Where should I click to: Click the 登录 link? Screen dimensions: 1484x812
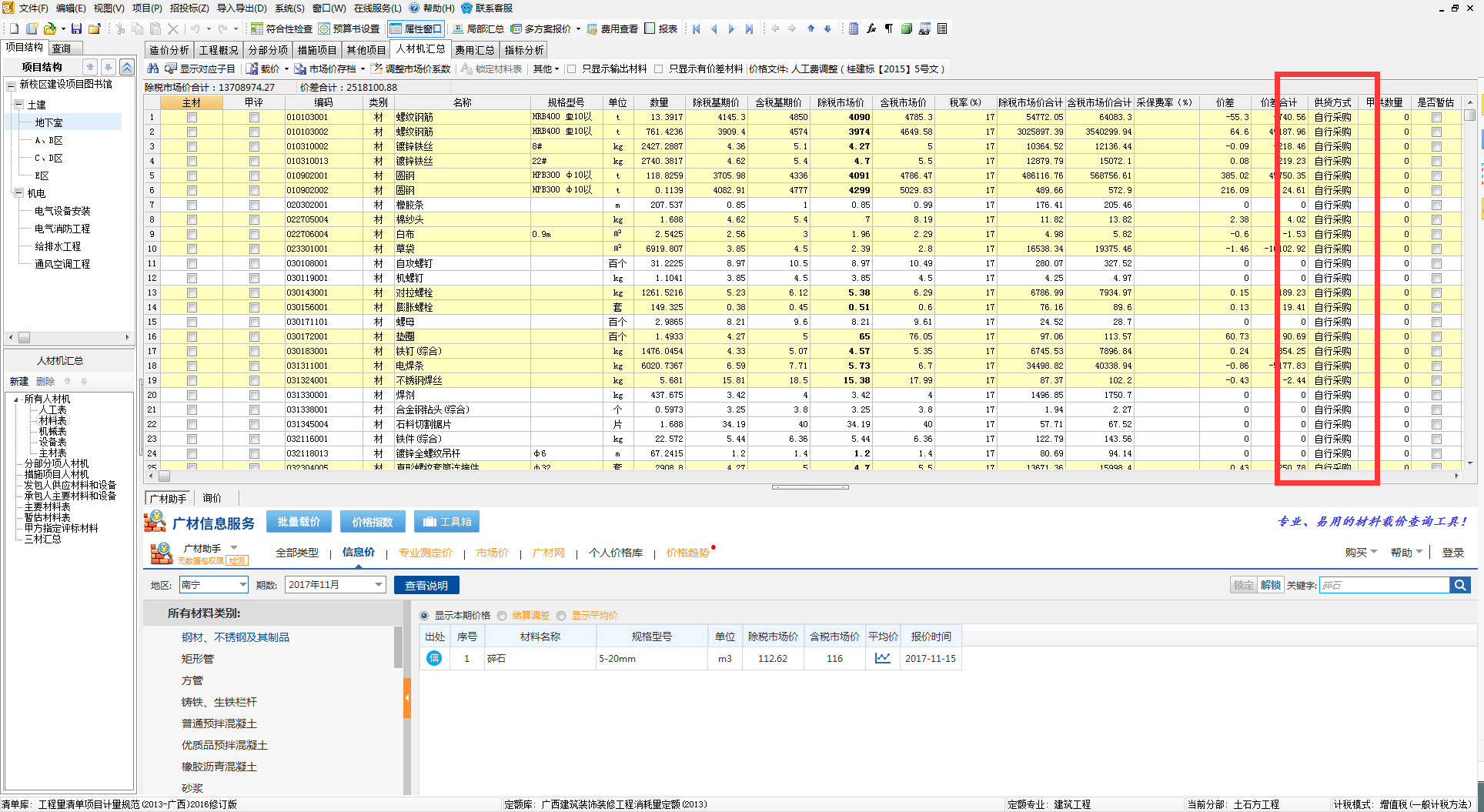[1452, 553]
